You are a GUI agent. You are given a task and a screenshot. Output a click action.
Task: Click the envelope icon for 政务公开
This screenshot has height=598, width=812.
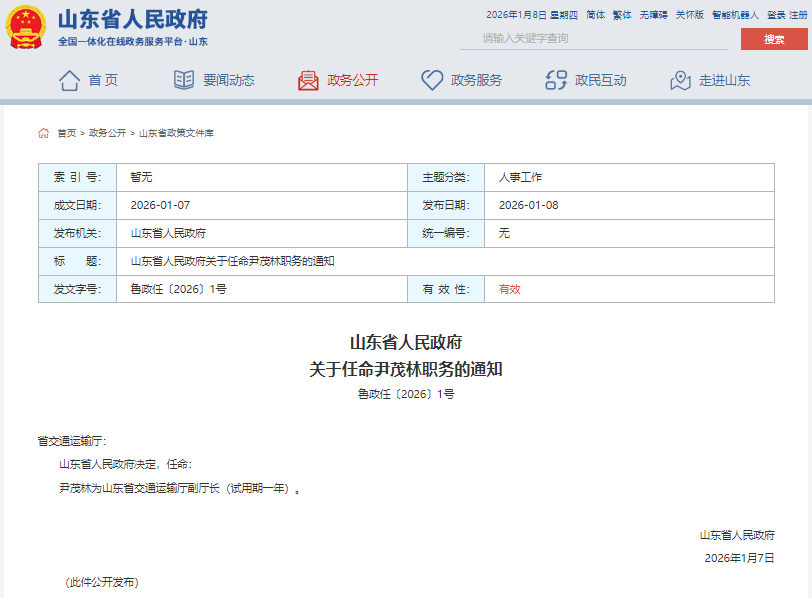point(308,80)
